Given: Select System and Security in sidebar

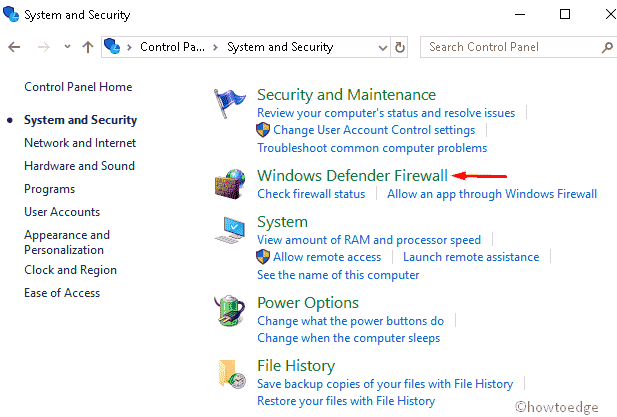Looking at the screenshot, I should pyautogui.click(x=81, y=120).
